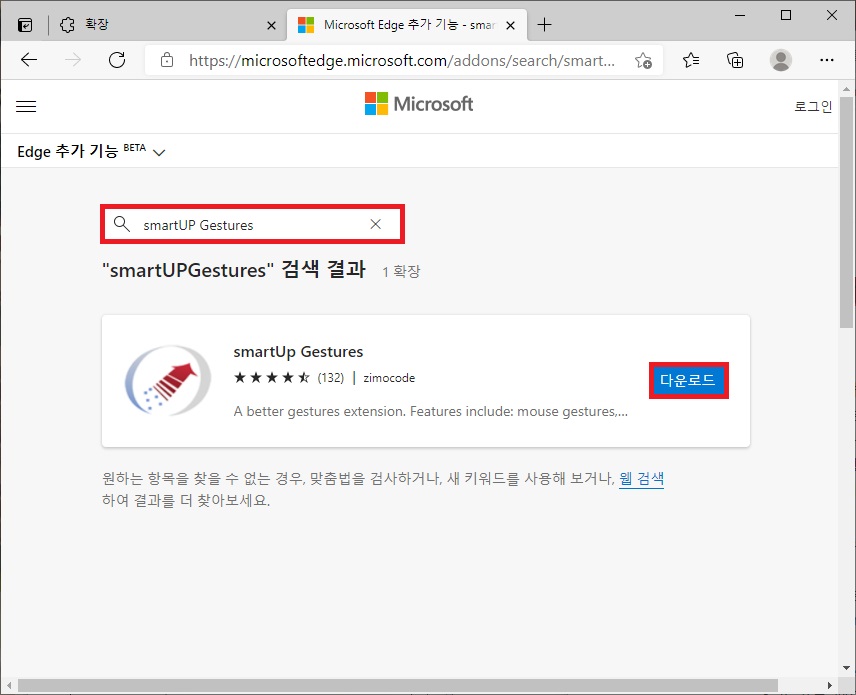The image size is (856, 695).
Task: View site information lock icon
Action: (167, 60)
